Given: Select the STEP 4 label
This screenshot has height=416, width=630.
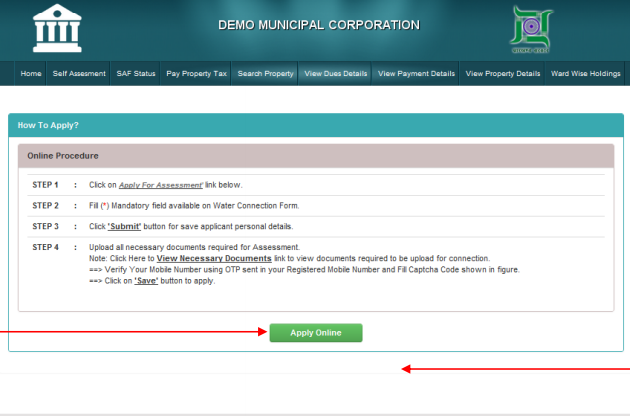Looking at the screenshot, I should point(45,247).
